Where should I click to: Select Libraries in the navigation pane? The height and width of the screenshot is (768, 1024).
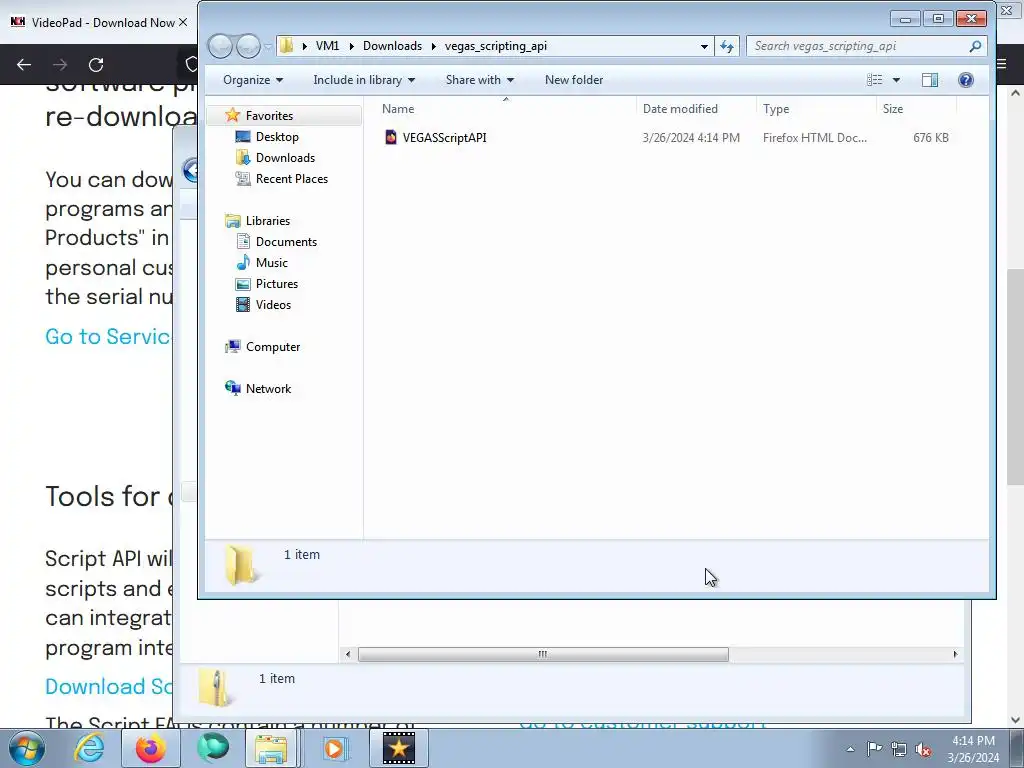point(268,221)
